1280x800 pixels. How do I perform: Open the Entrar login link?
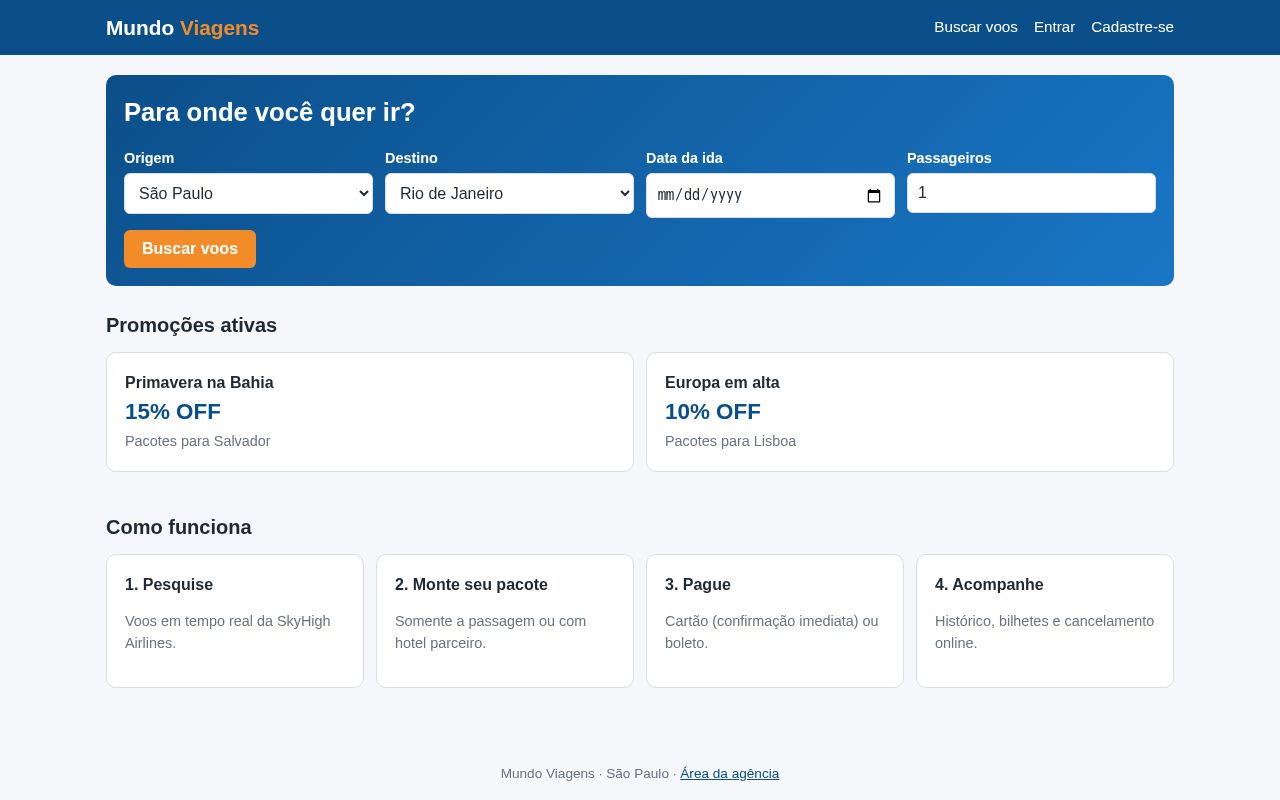click(1054, 27)
